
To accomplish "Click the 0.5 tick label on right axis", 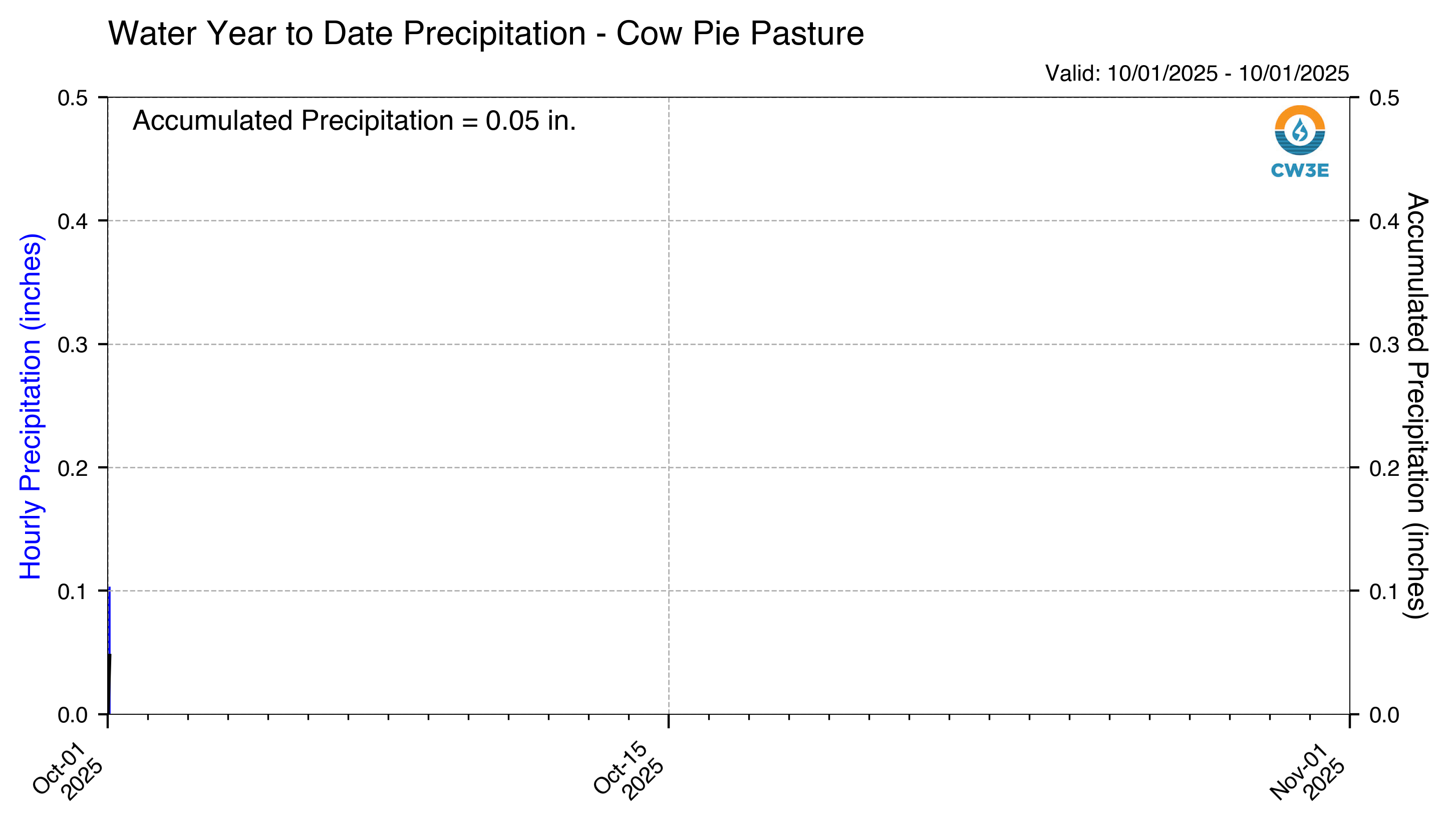I will 1385,98.
